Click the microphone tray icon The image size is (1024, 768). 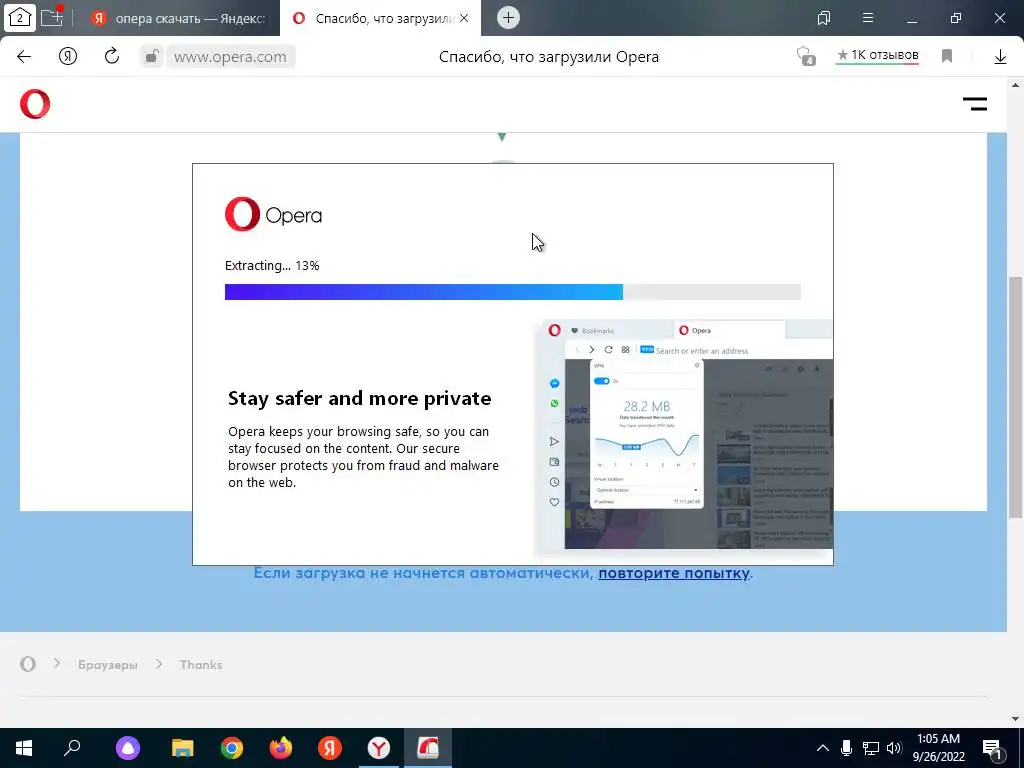(x=846, y=748)
